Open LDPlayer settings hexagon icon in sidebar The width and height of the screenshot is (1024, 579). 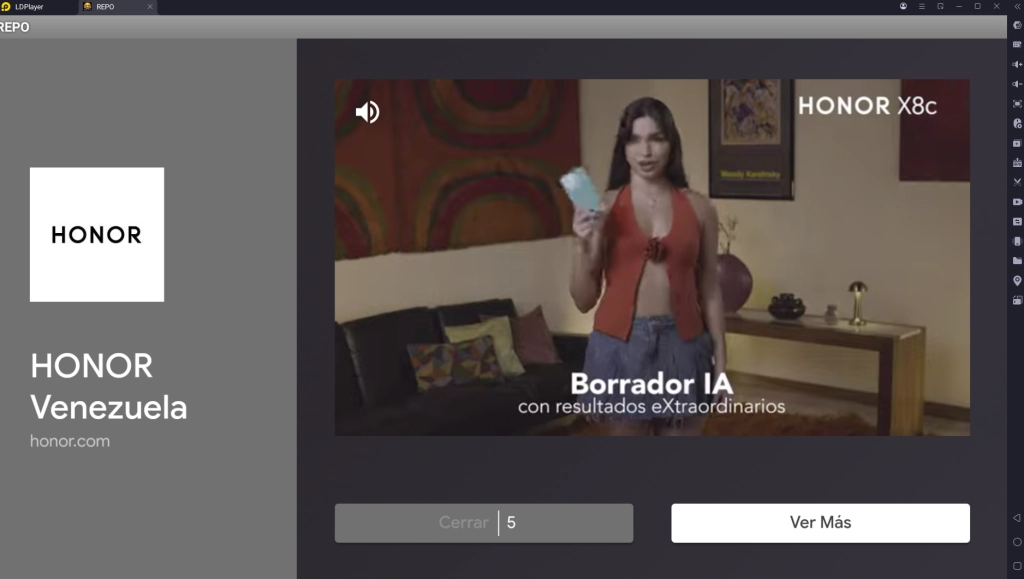click(x=1017, y=25)
